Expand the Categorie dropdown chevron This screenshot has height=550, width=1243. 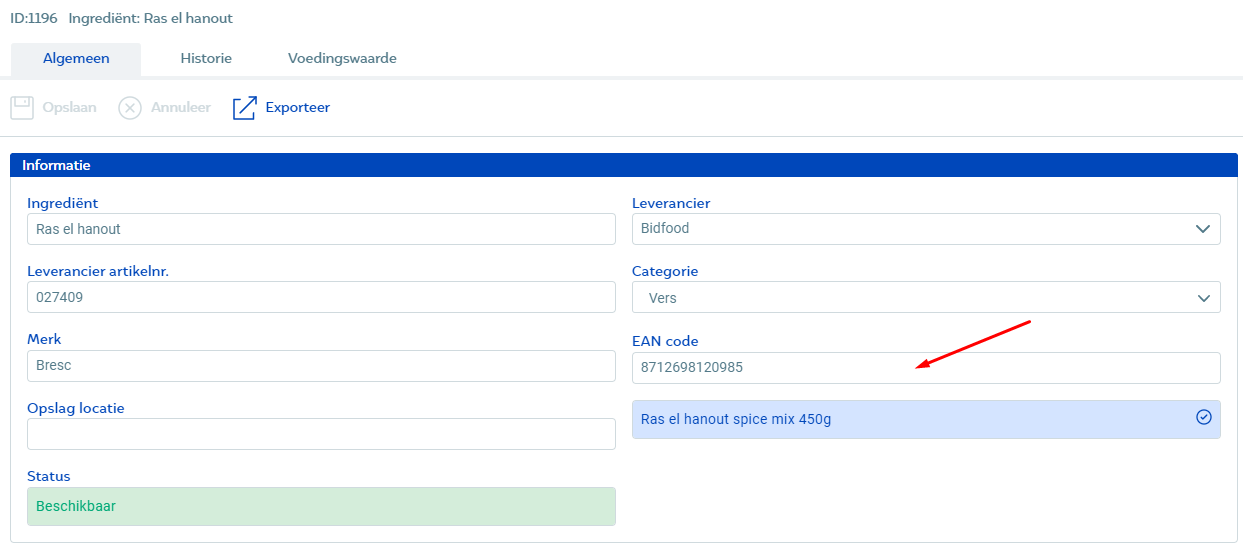point(1203,298)
